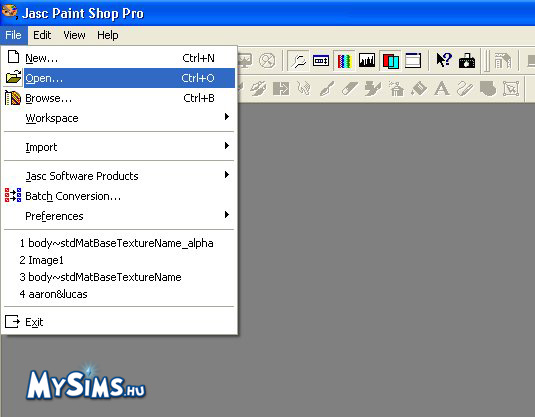The width and height of the screenshot is (535, 417).
Task: Expand the Import submenu arrow
Action: click(227, 146)
